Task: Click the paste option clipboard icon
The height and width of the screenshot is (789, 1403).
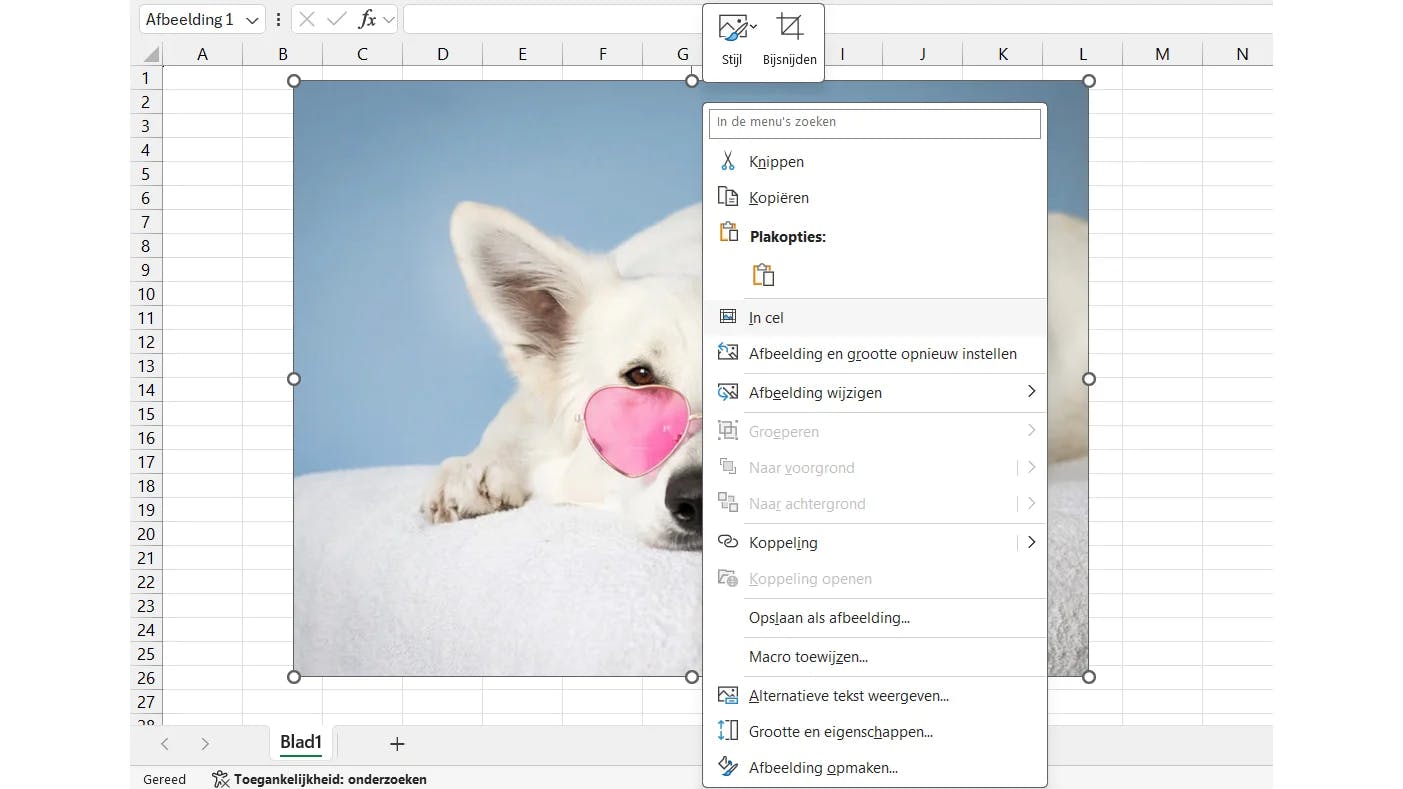Action: click(x=763, y=275)
